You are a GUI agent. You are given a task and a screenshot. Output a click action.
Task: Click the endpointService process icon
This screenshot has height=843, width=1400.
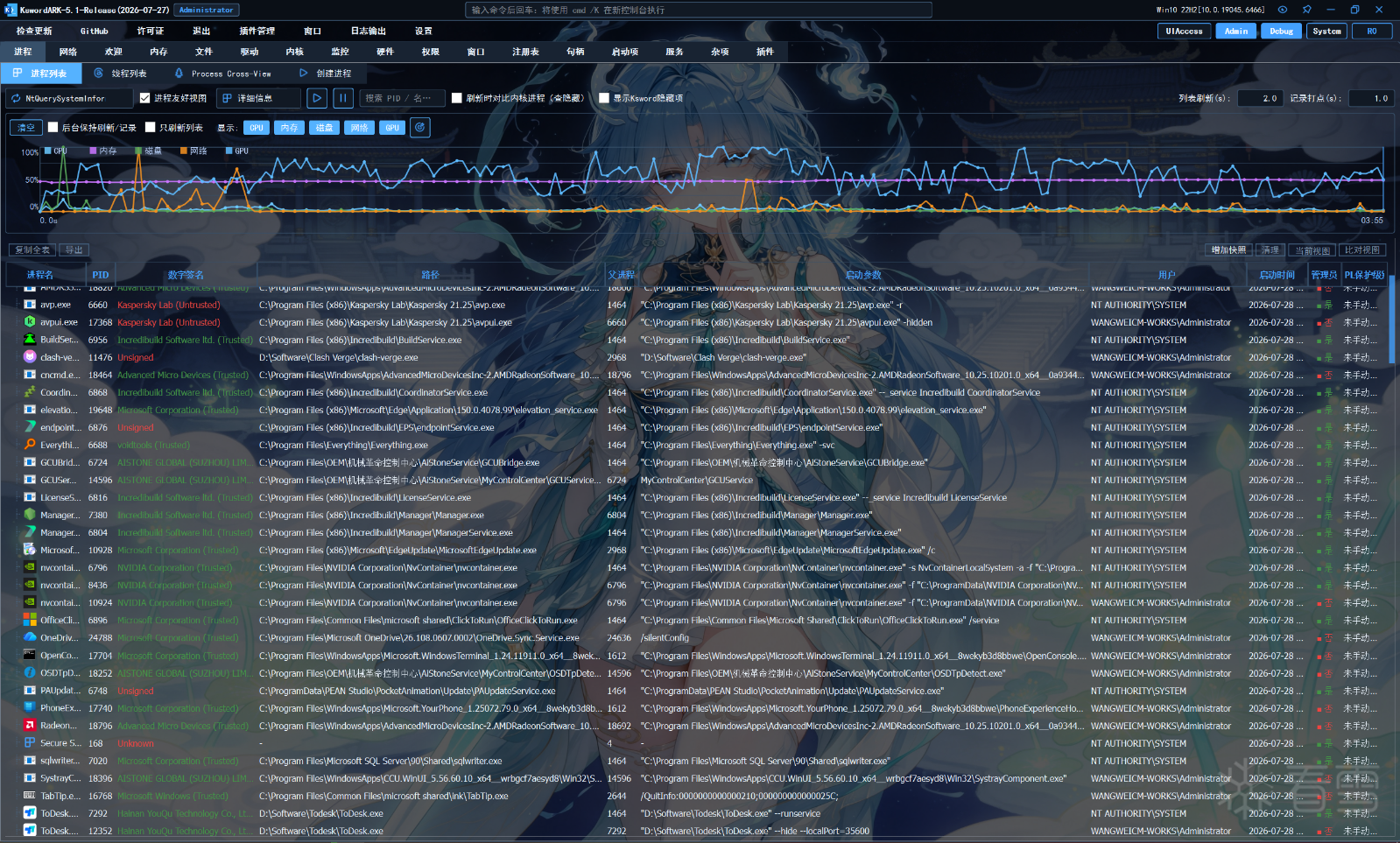30,427
